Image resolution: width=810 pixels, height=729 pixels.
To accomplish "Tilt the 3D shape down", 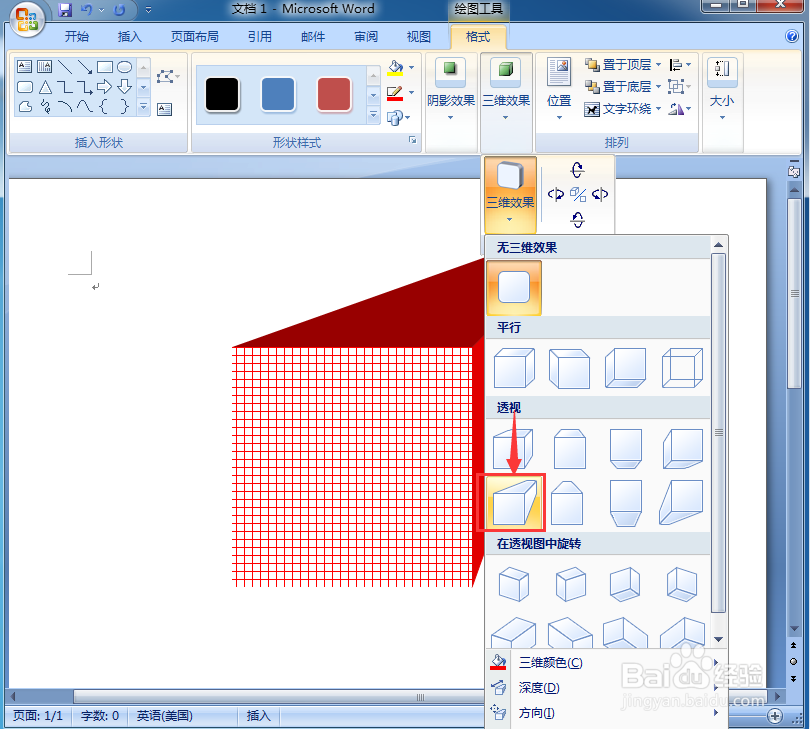I will coord(578,220).
